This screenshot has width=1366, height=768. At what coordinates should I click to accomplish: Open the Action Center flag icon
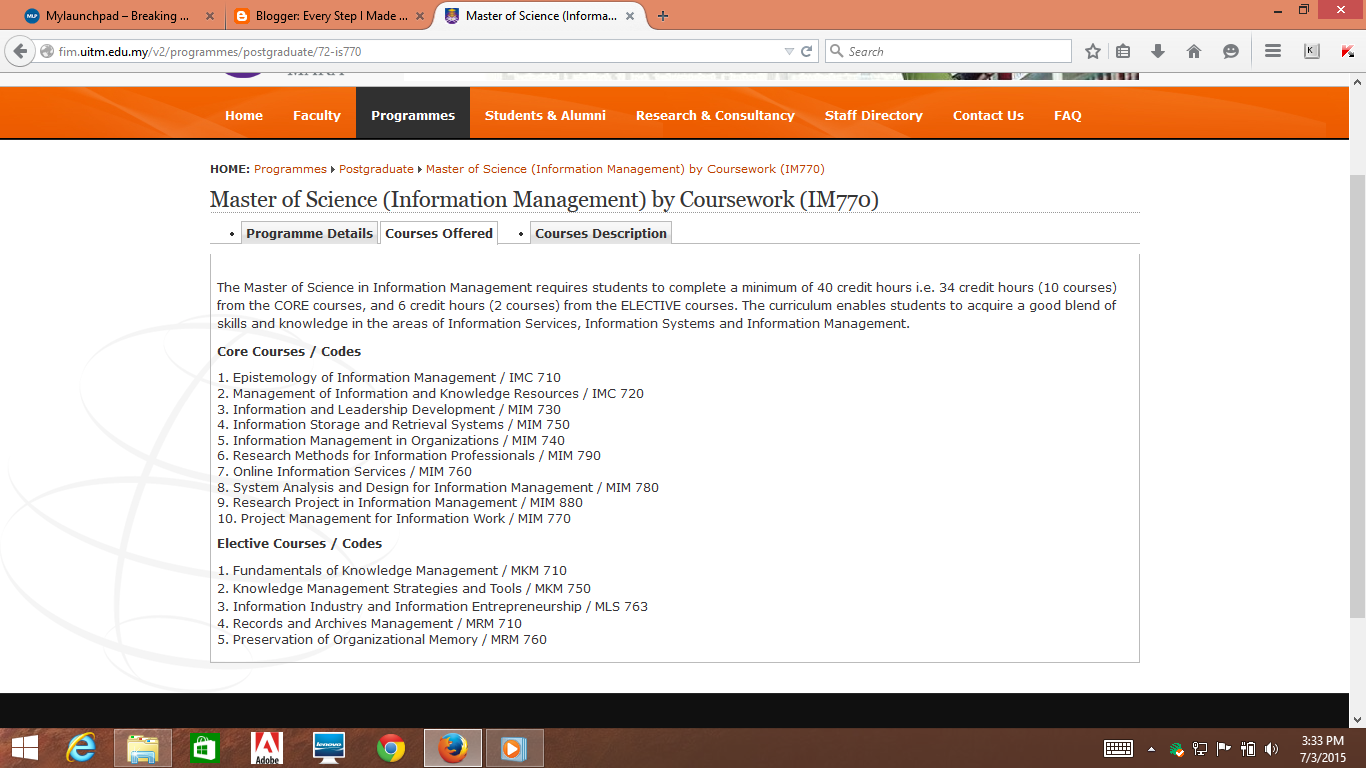[1223, 748]
